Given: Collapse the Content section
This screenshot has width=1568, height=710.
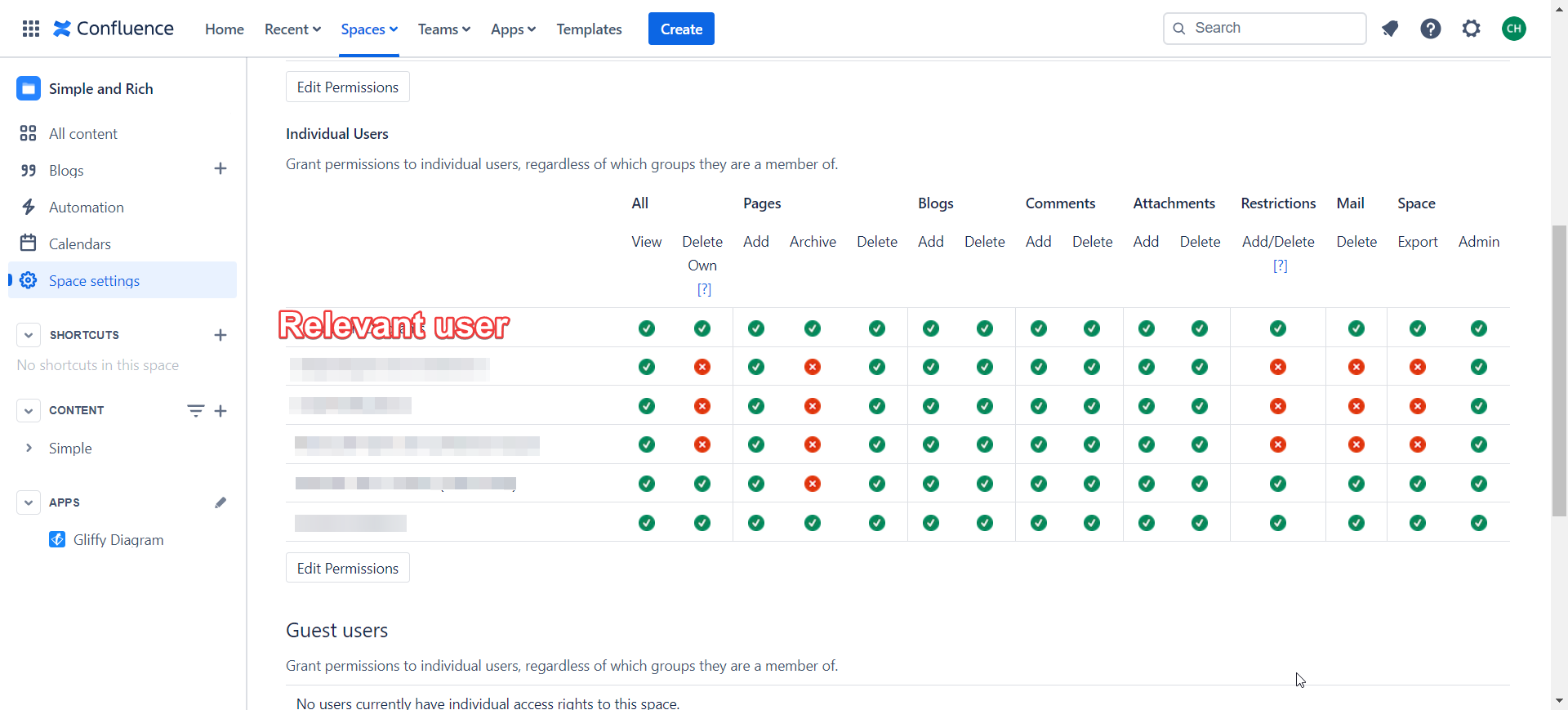Looking at the screenshot, I should point(29,410).
